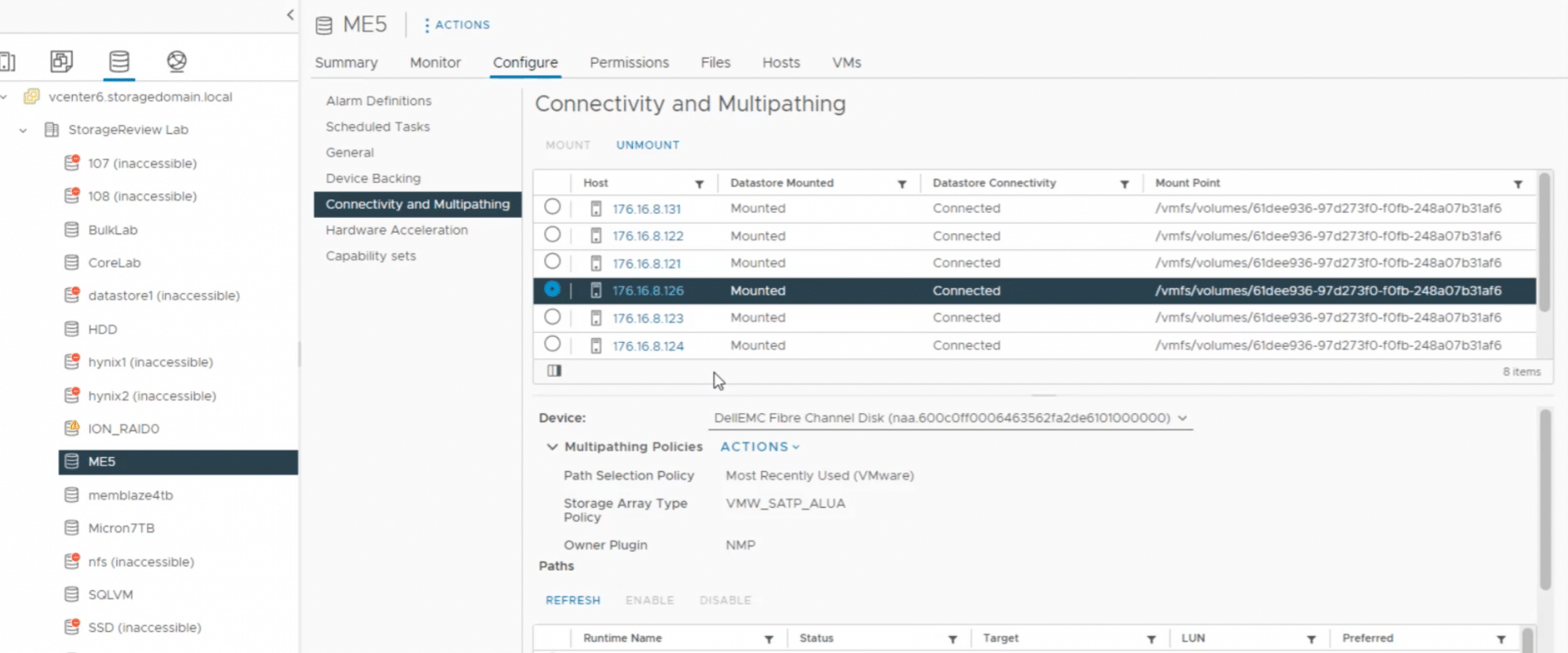Click the BulkLab datastore icon
This screenshot has height=653, width=1568.
pyautogui.click(x=72, y=229)
